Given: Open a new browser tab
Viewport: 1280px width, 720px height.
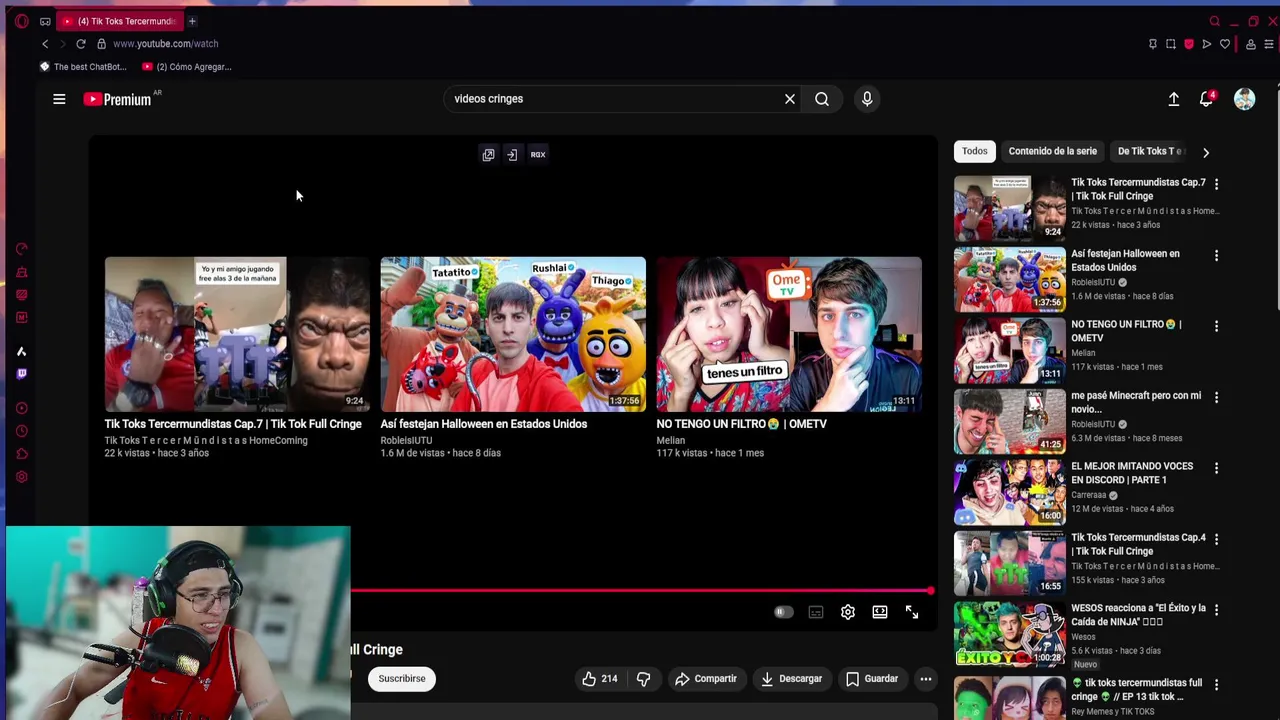Looking at the screenshot, I should point(192,21).
